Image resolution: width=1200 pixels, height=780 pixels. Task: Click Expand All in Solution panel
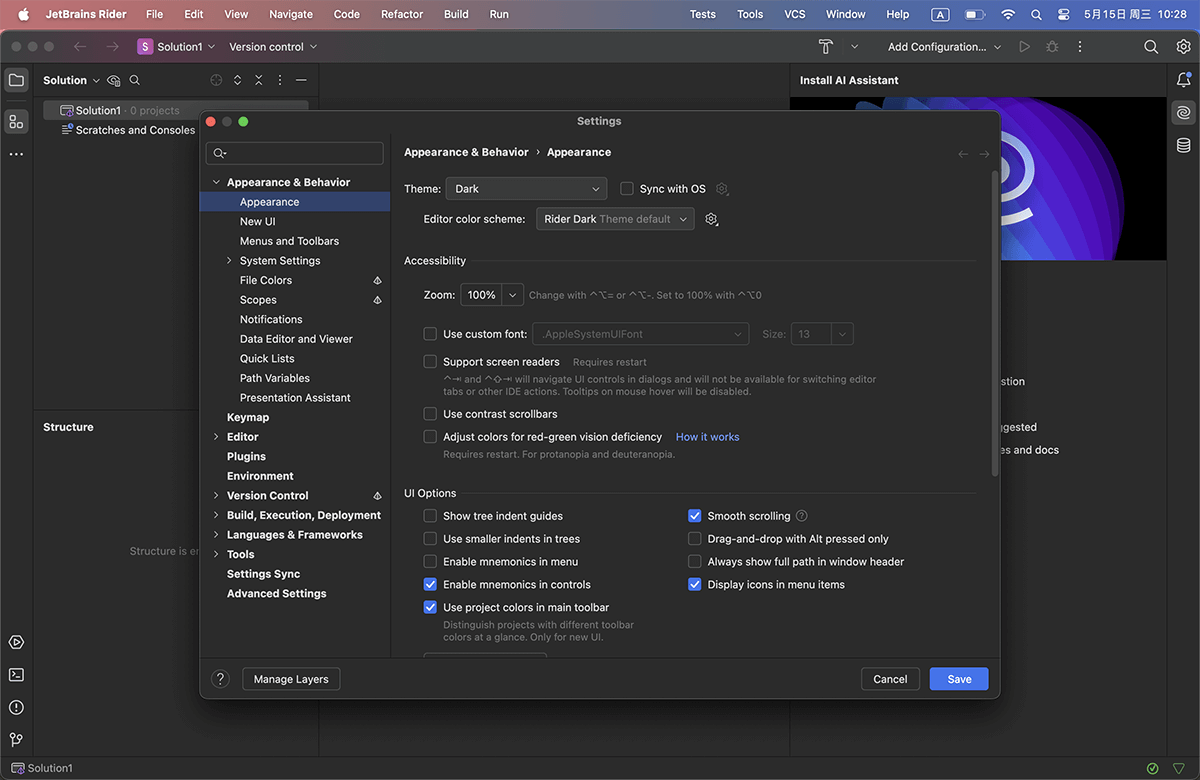(x=238, y=80)
